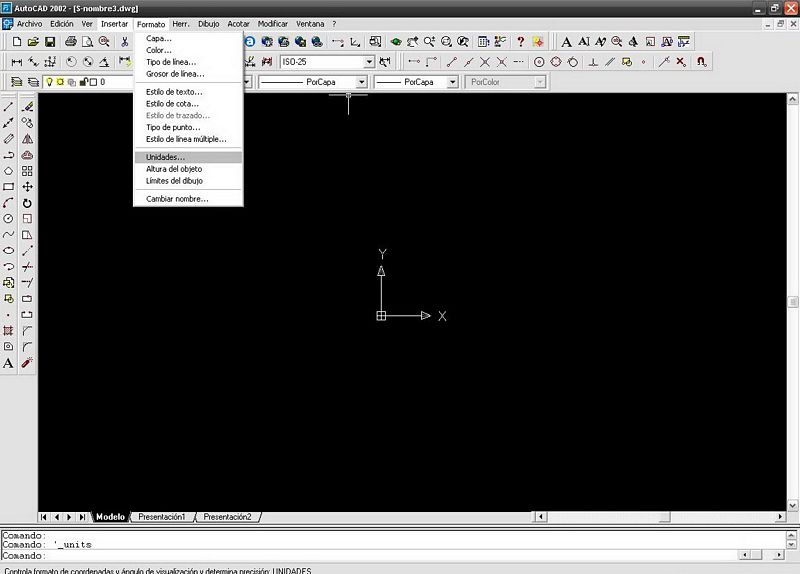Click the Multiline Text A icon in text toolbar
Image resolution: width=800 pixels, height=574 pixels.
pos(566,42)
